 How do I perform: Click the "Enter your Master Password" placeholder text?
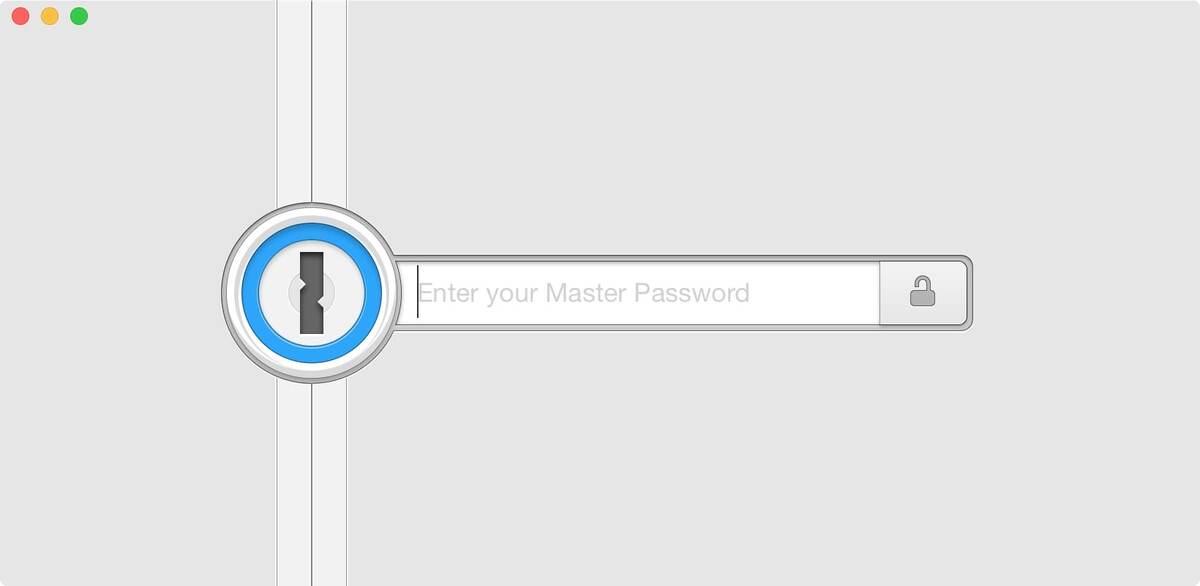pyautogui.click(x=583, y=293)
